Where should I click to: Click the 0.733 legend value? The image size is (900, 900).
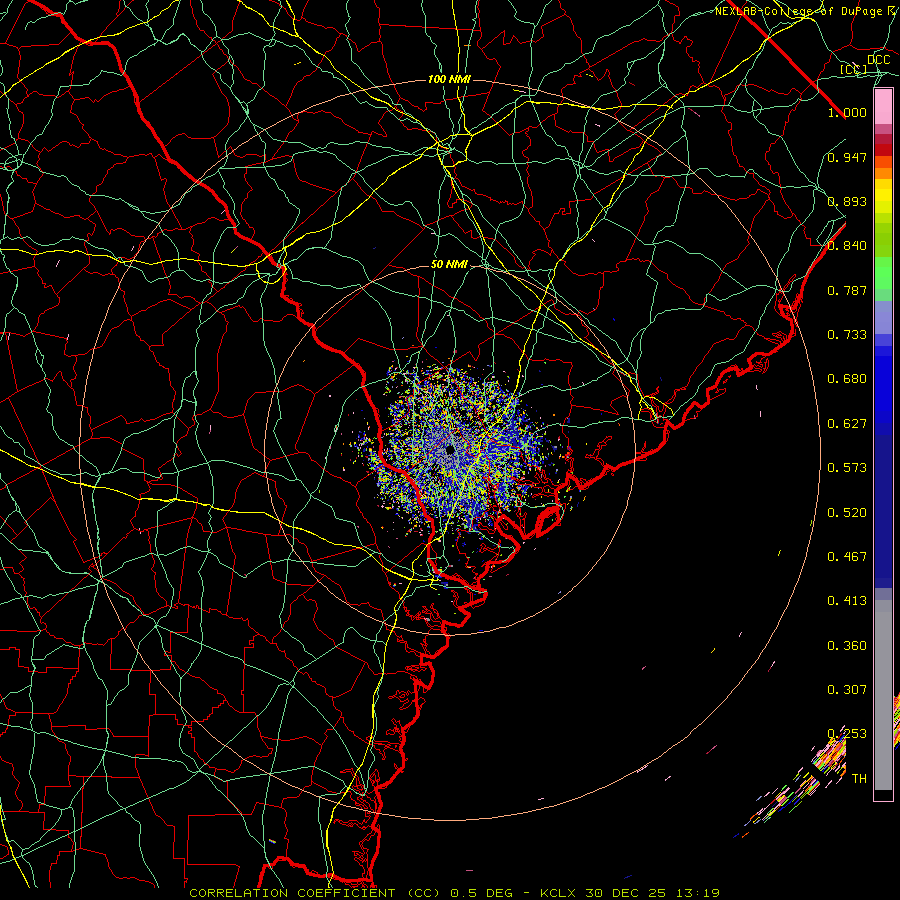click(847, 335)
